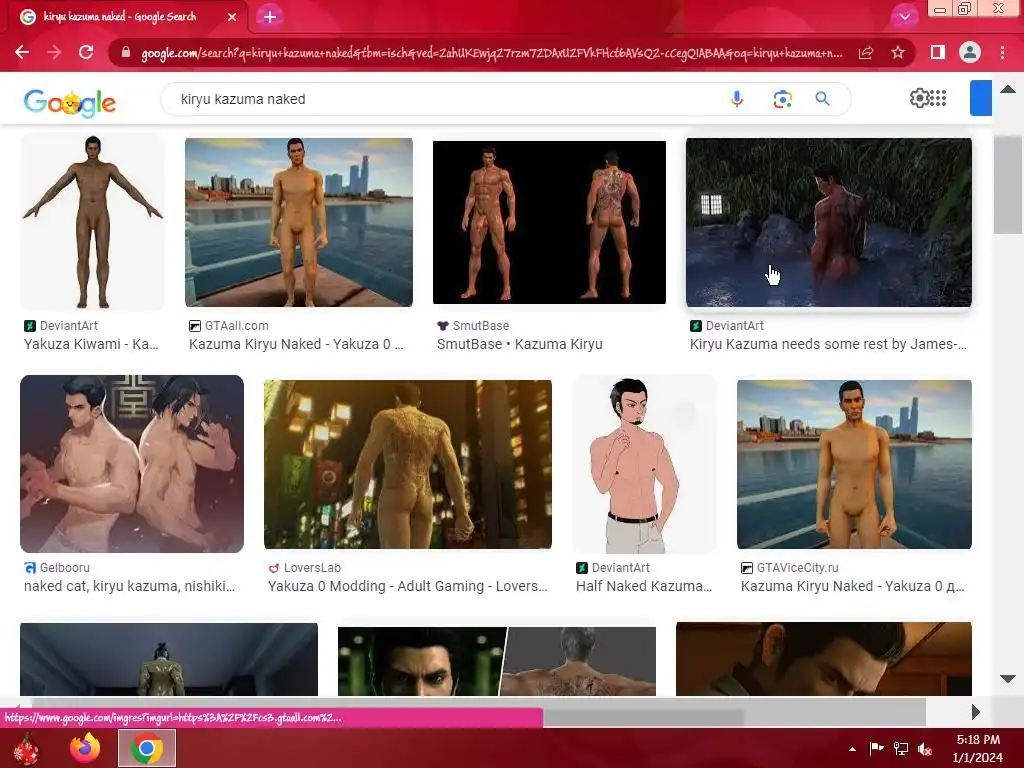Go back to the previous page
This screenshot has width=1024, height=768.
tap(22, 52)
